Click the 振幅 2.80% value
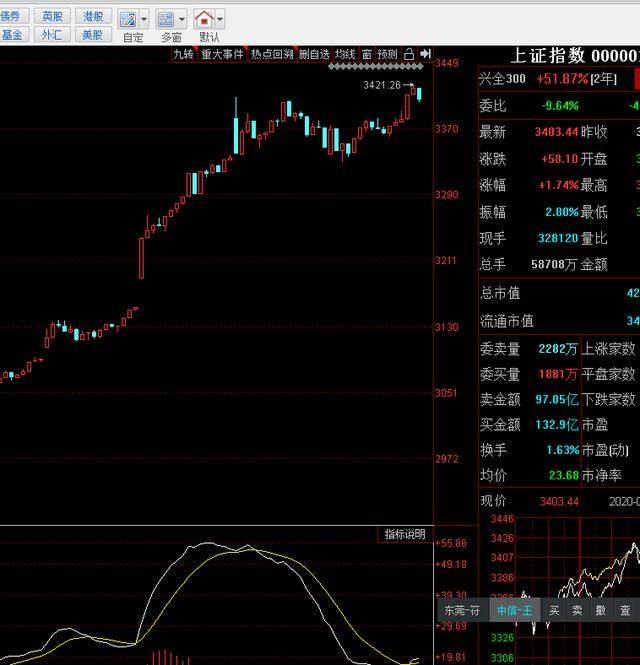The width and height of the screenshot is (640, 665). [x=562, y=212]
